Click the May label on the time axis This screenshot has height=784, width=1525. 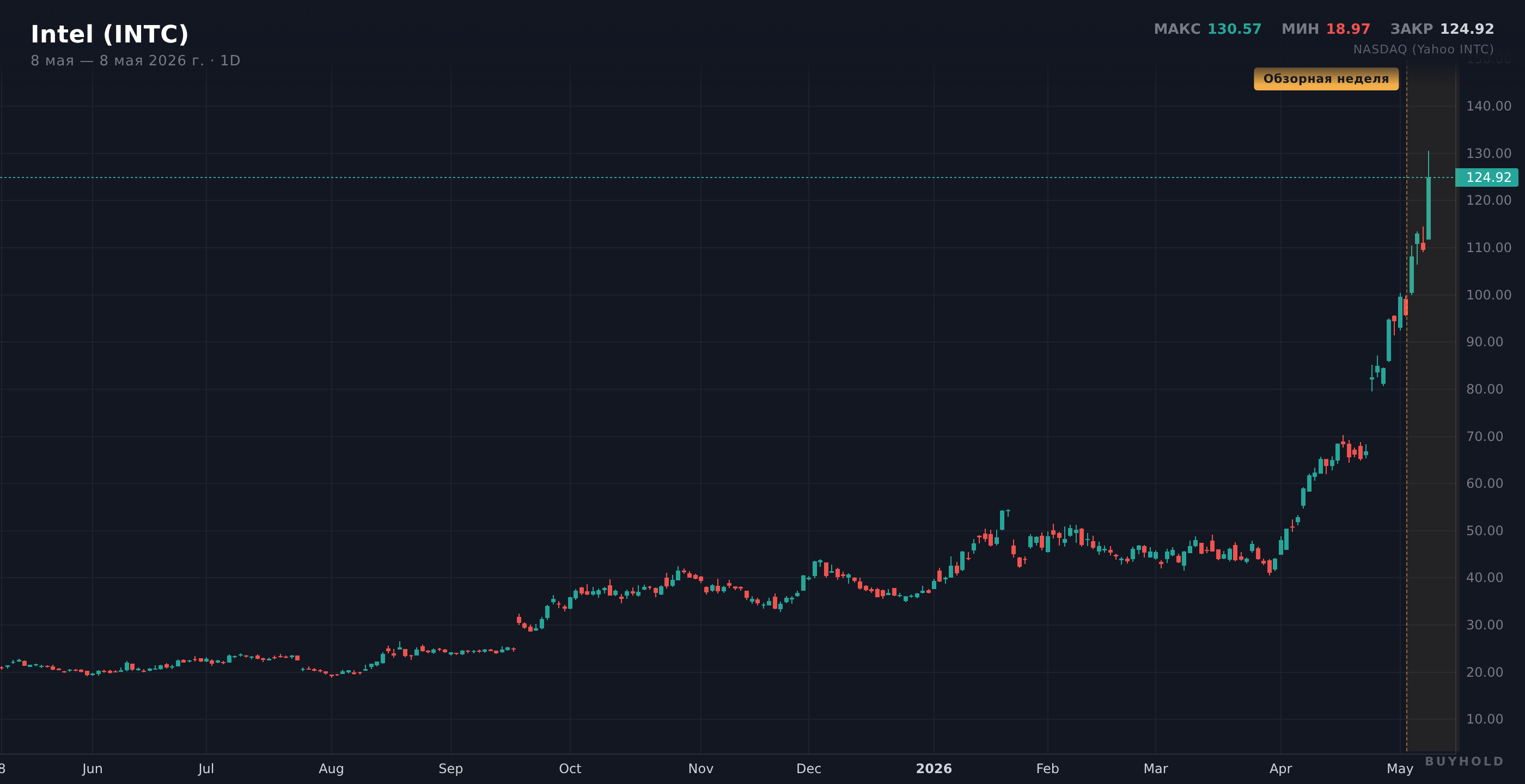[1400, 769]
